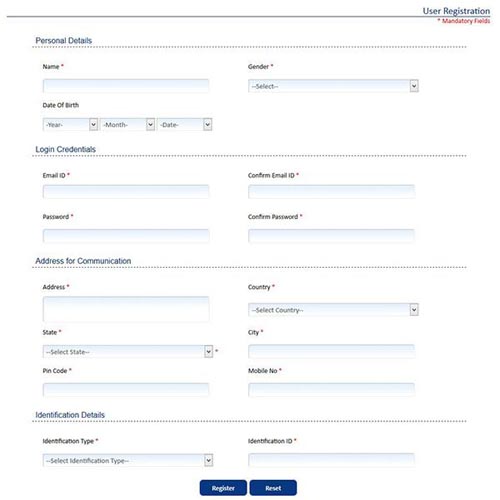The height and width of the screenshot is (500, 500).
Task: Focus the Name input field
Action: 126,86
